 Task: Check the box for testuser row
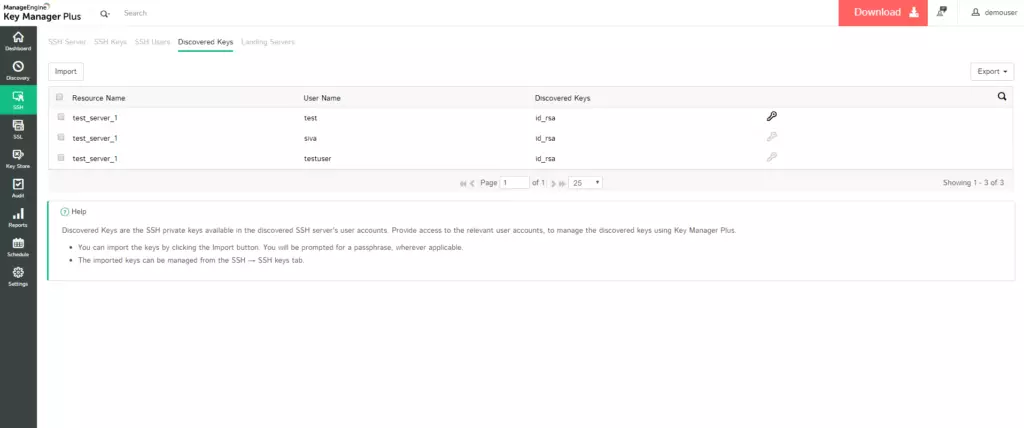point(60,157)
